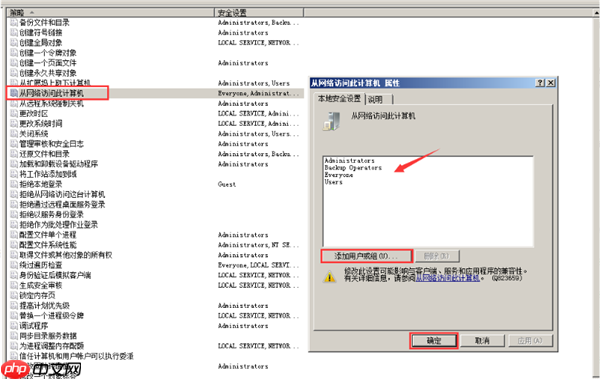600x379 pixels.
Task: Click the icon beside 备份文件和目录 policy
Action: pos(14,23)
